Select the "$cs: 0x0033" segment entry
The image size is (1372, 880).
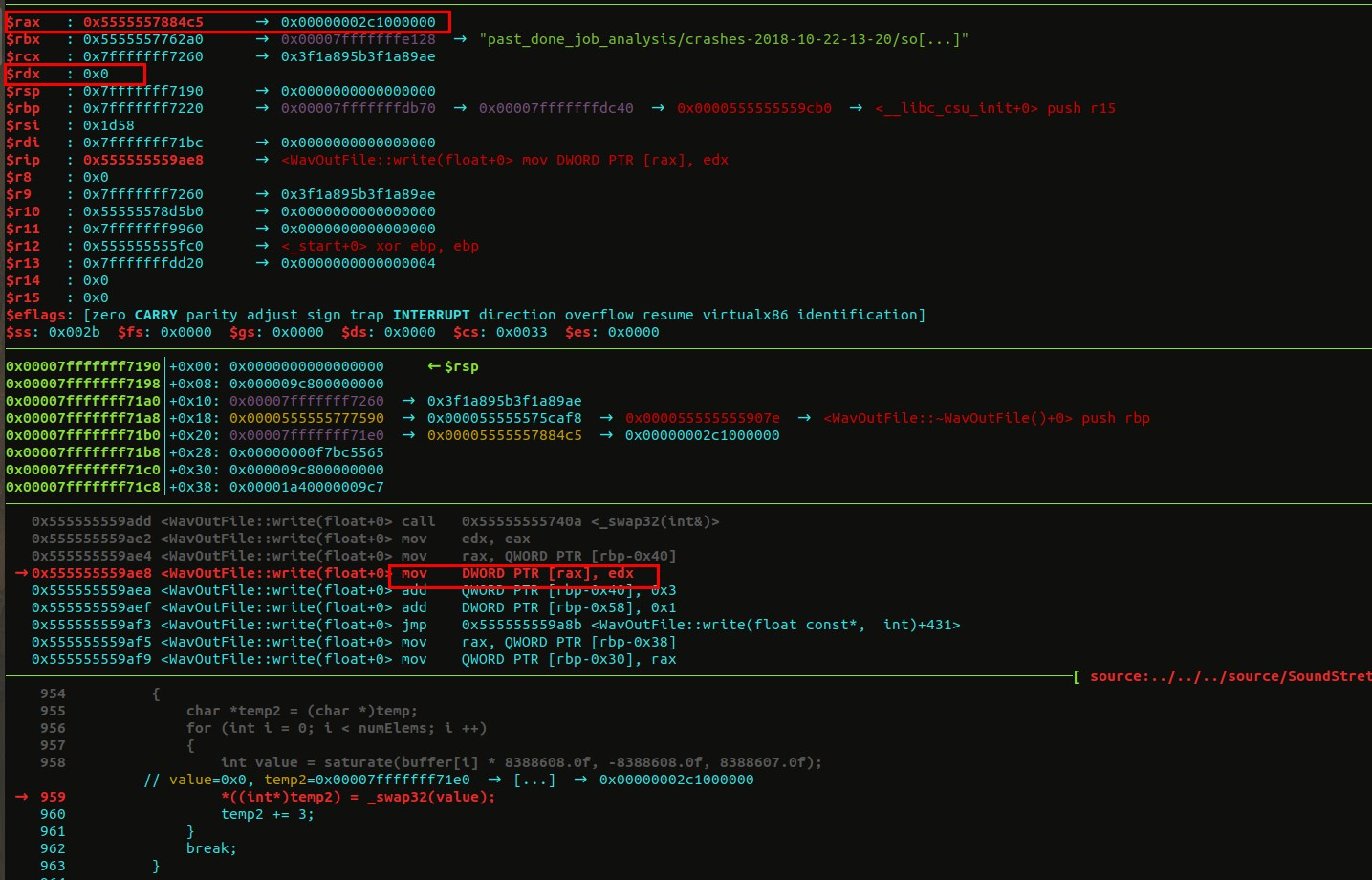click(501, 332)
